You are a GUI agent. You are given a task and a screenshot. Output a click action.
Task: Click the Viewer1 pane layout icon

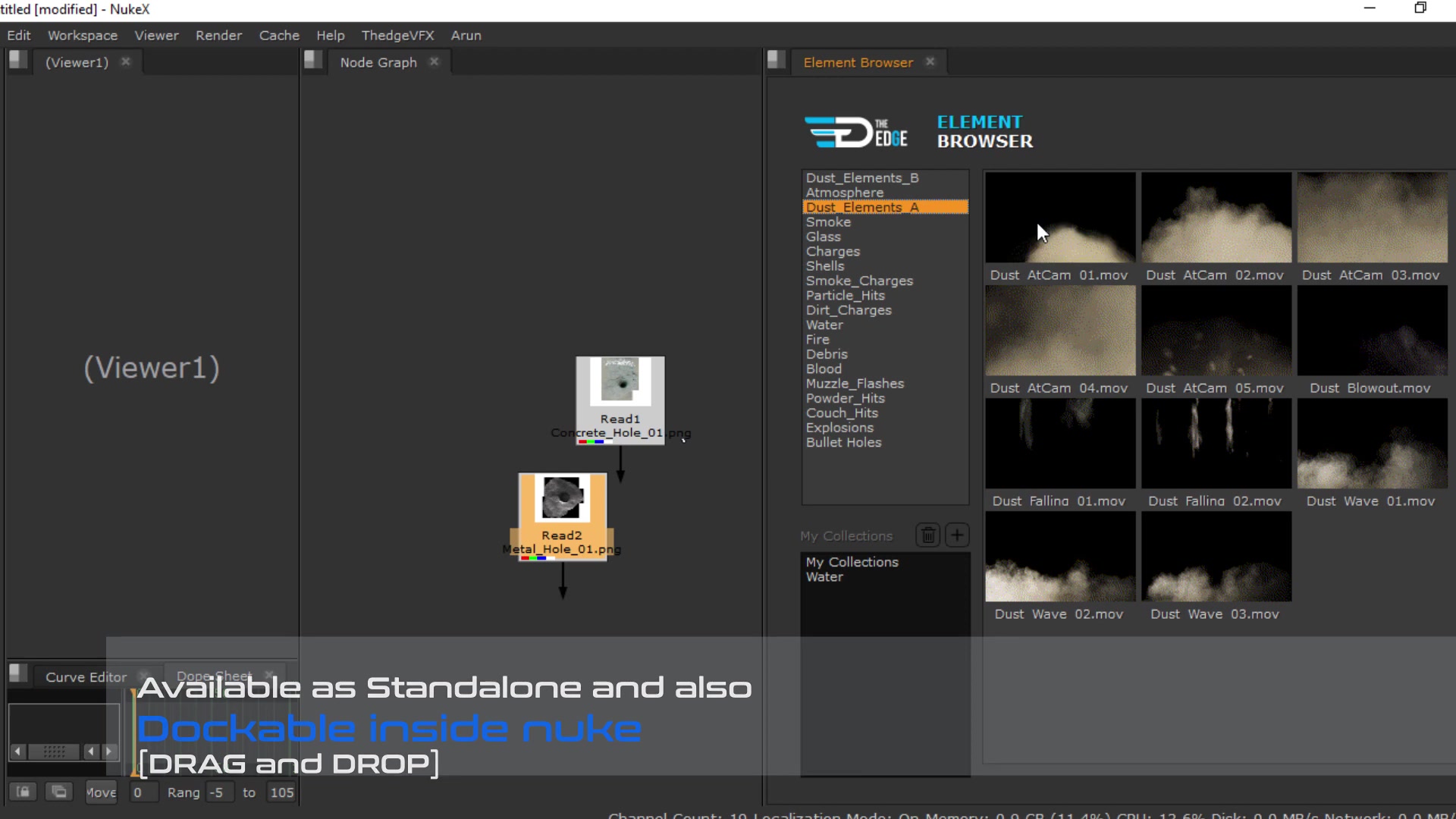18,60
